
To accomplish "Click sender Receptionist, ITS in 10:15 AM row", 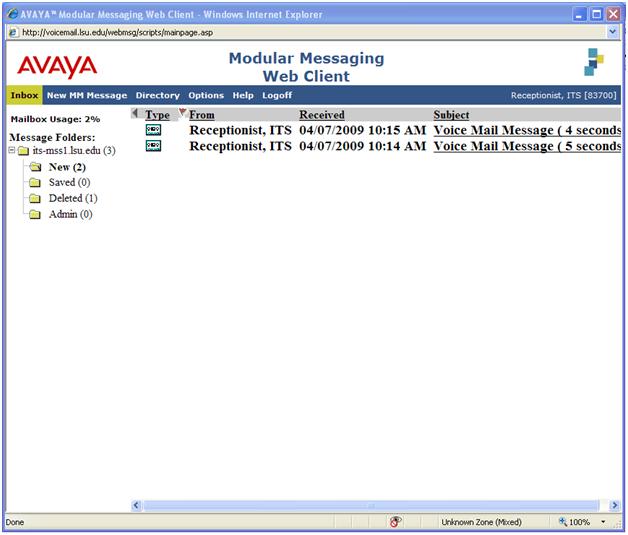I will click(240, 131).
